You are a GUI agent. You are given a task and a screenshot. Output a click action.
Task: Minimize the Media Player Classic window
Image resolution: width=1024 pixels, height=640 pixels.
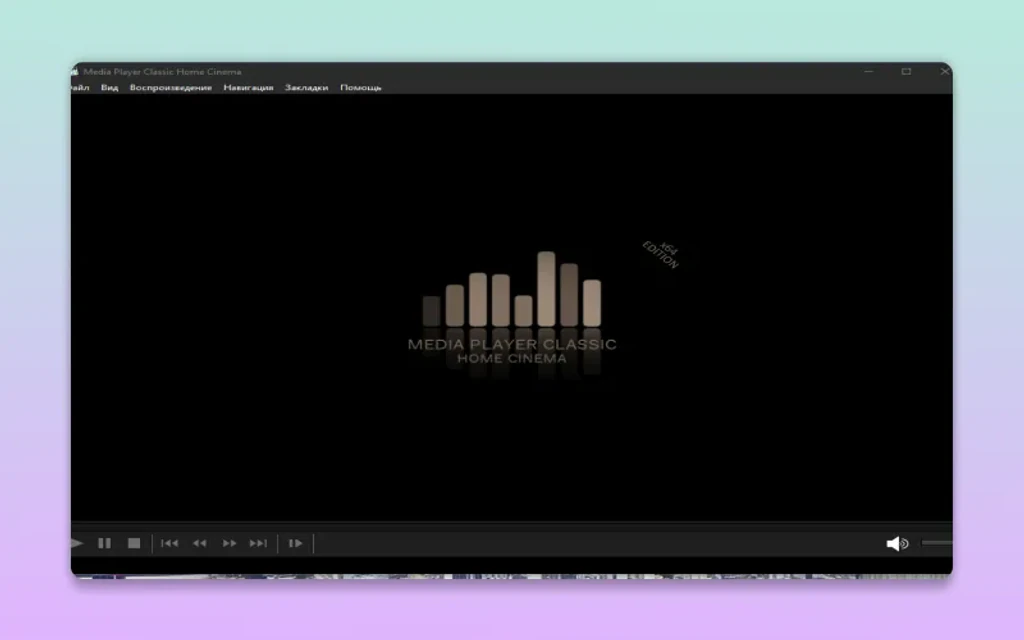[x=869, y=71]
